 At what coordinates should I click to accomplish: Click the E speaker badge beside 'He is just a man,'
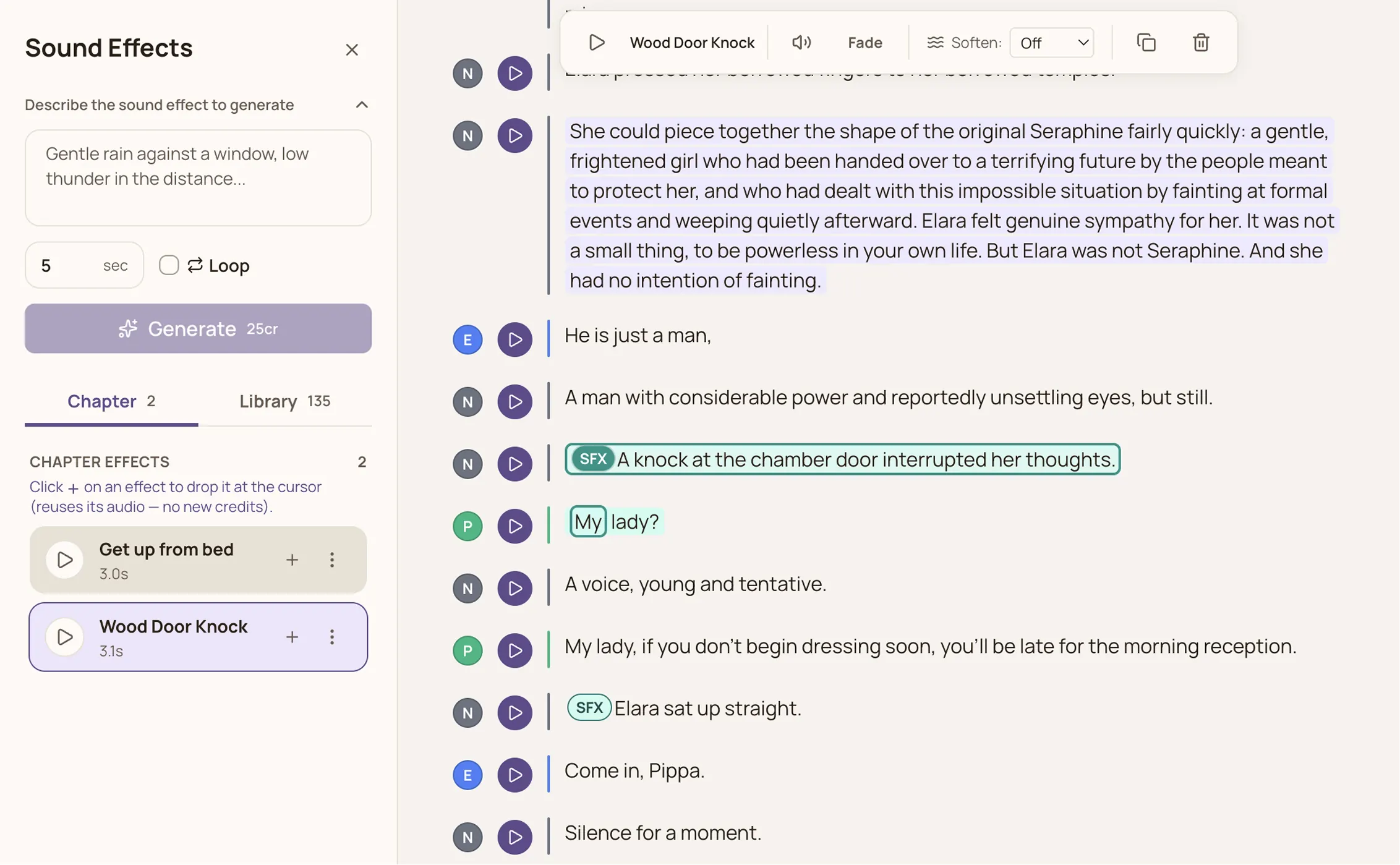pos(467,339)
